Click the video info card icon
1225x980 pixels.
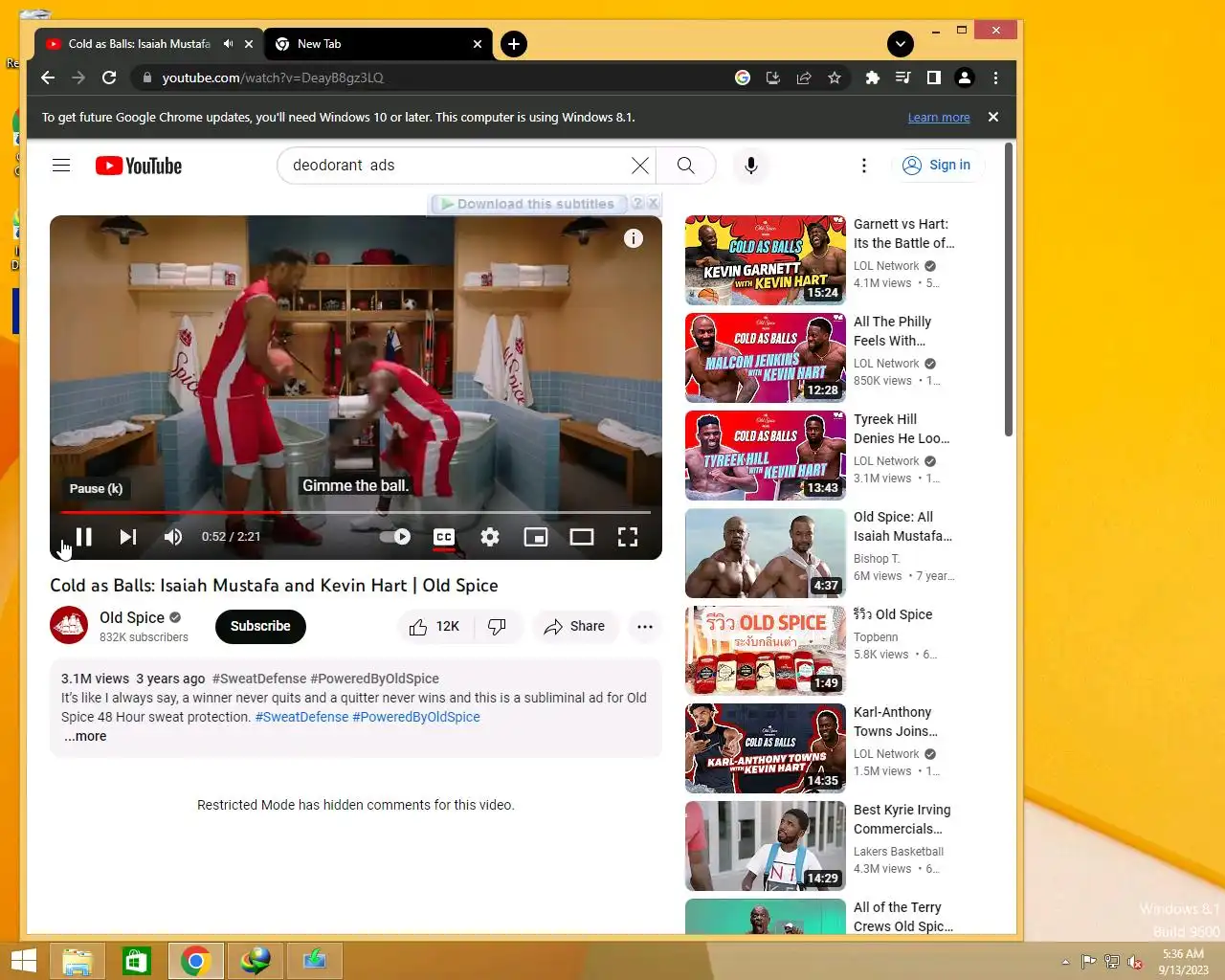(x=634, y=238)
